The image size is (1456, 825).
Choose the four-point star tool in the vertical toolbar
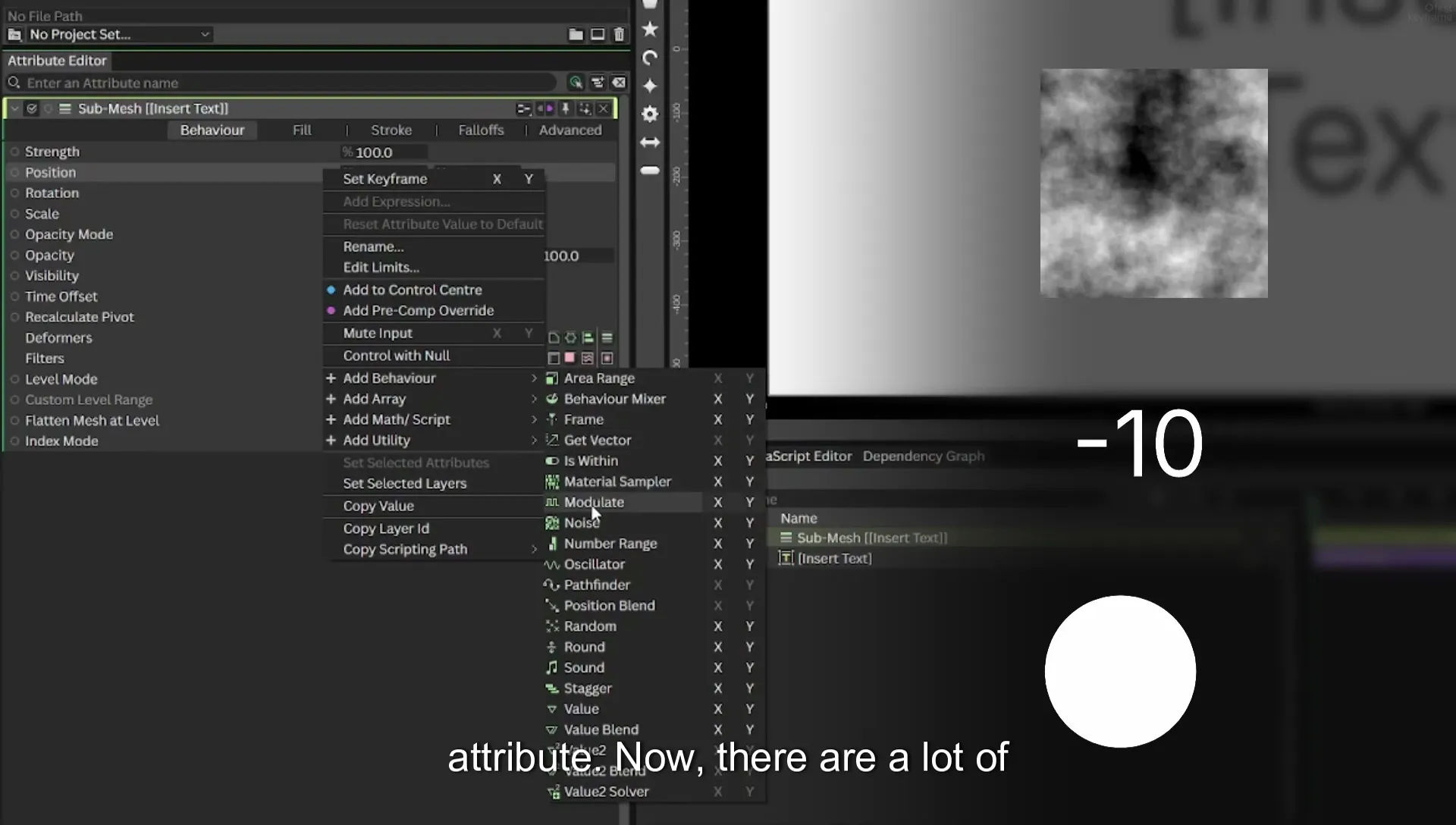[x=650, y=86]
